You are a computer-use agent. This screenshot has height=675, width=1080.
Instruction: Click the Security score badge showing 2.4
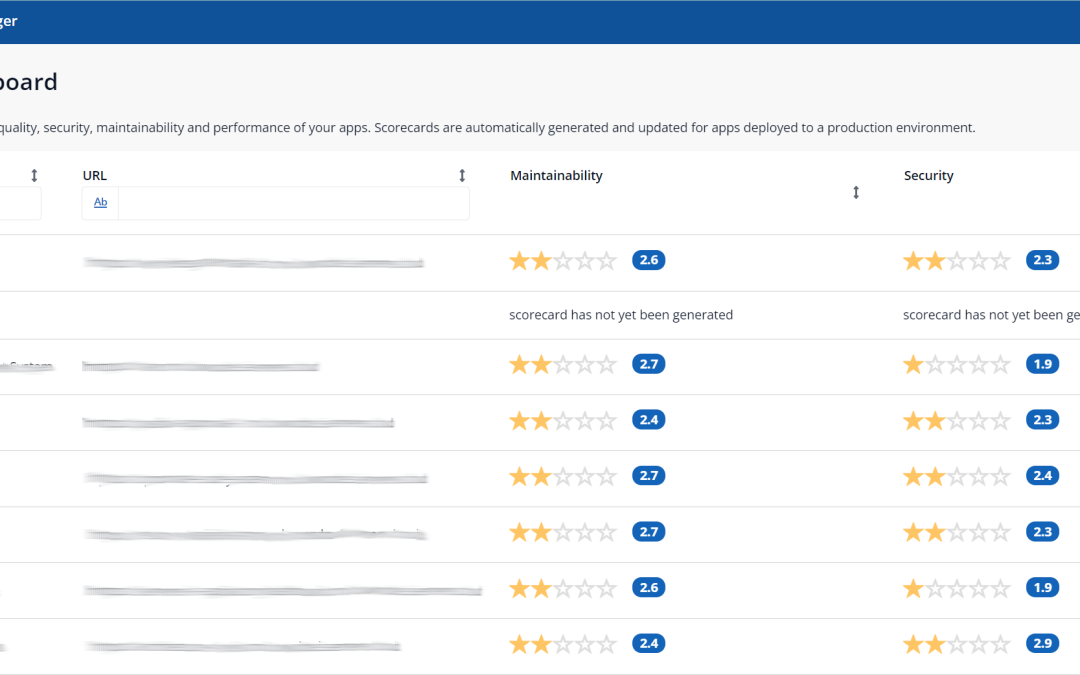[1042, 475]
